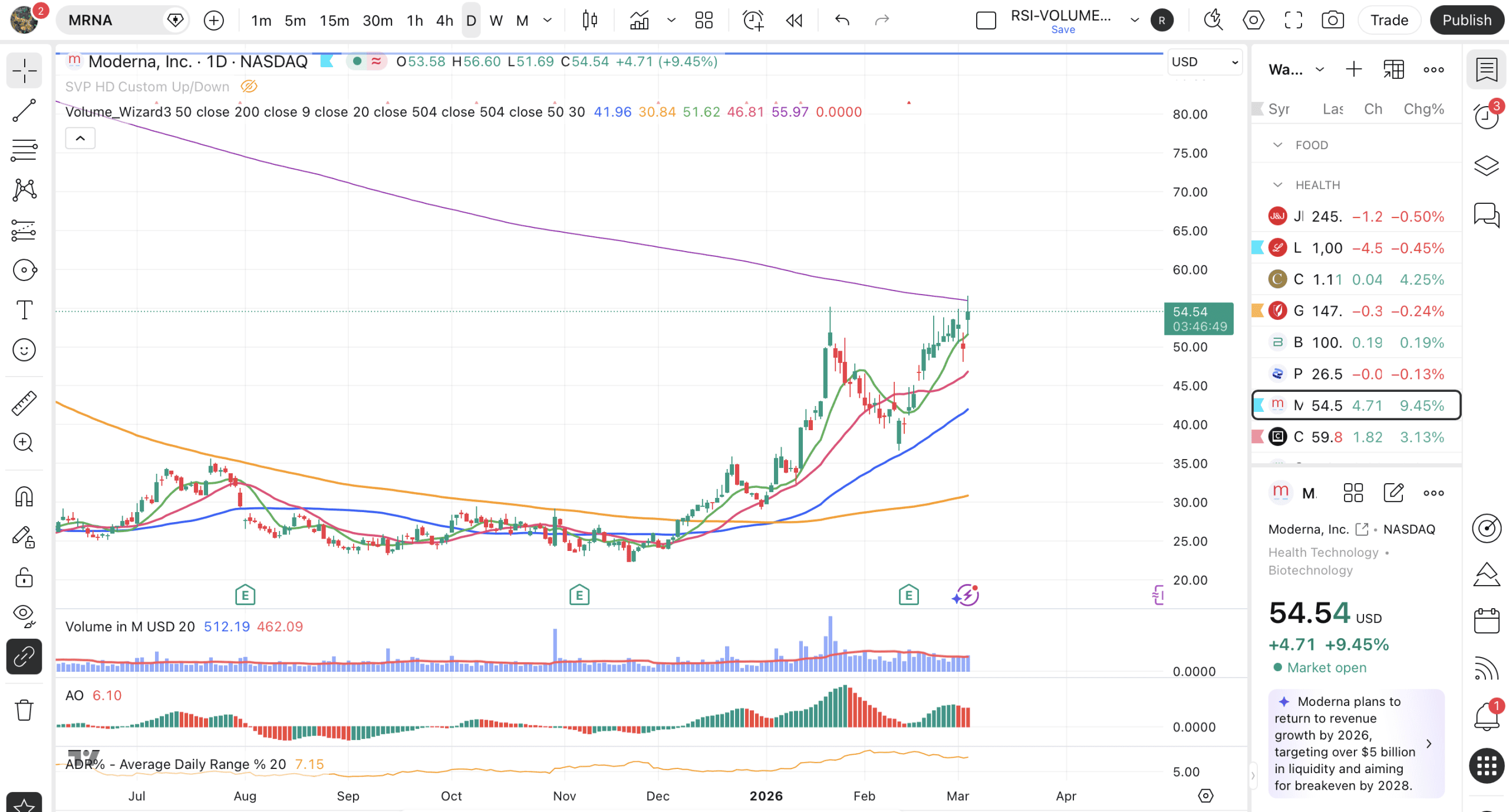Click the Publish button
The image size is (1509, 812).
(x=1467, y=21)
